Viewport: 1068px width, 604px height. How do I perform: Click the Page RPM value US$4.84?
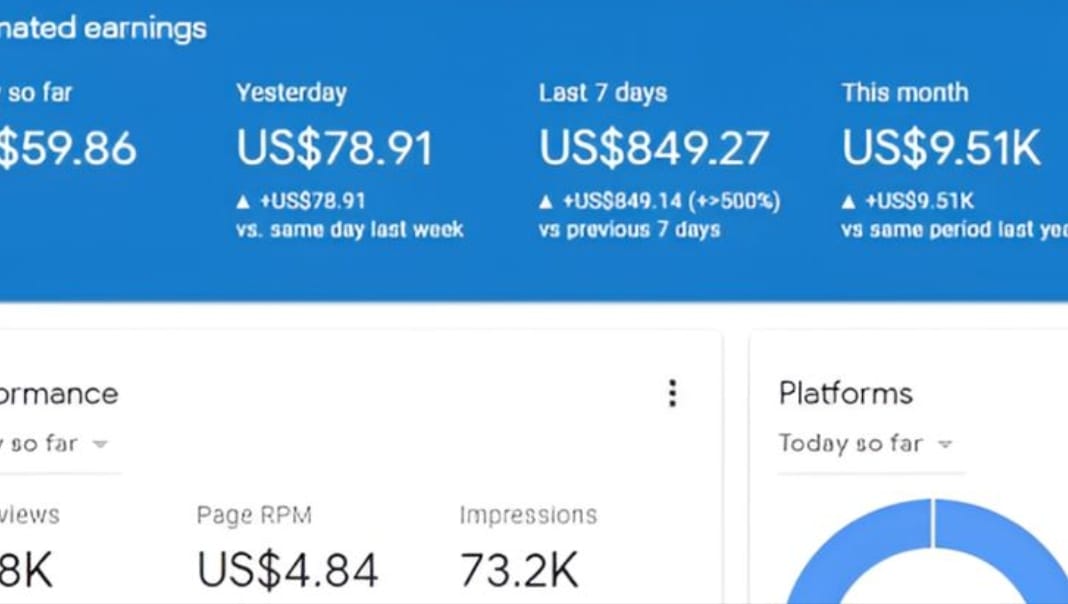287,569
